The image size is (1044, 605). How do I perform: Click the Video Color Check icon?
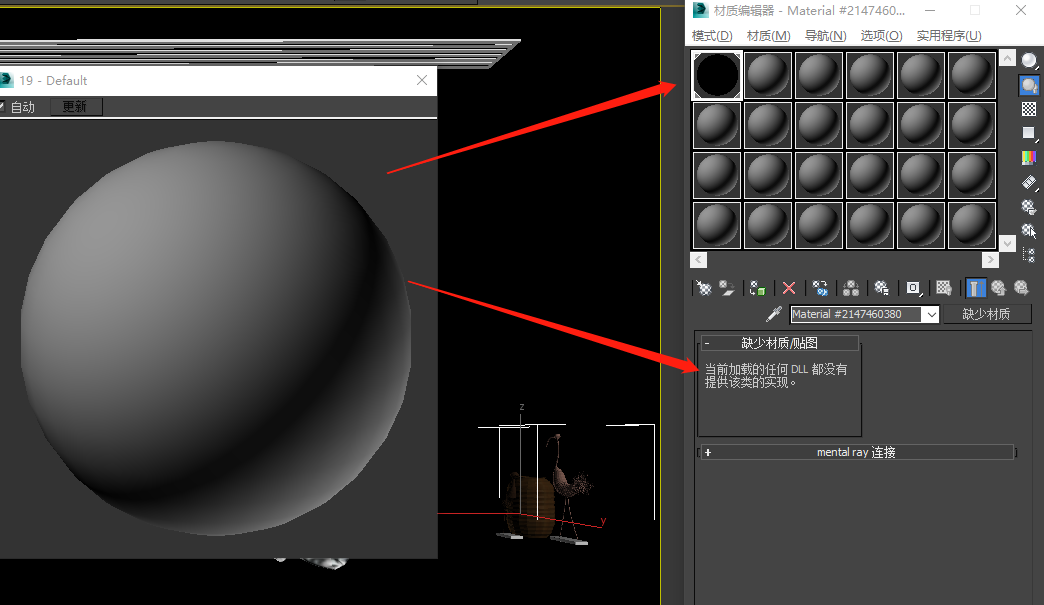point(1029,158)
